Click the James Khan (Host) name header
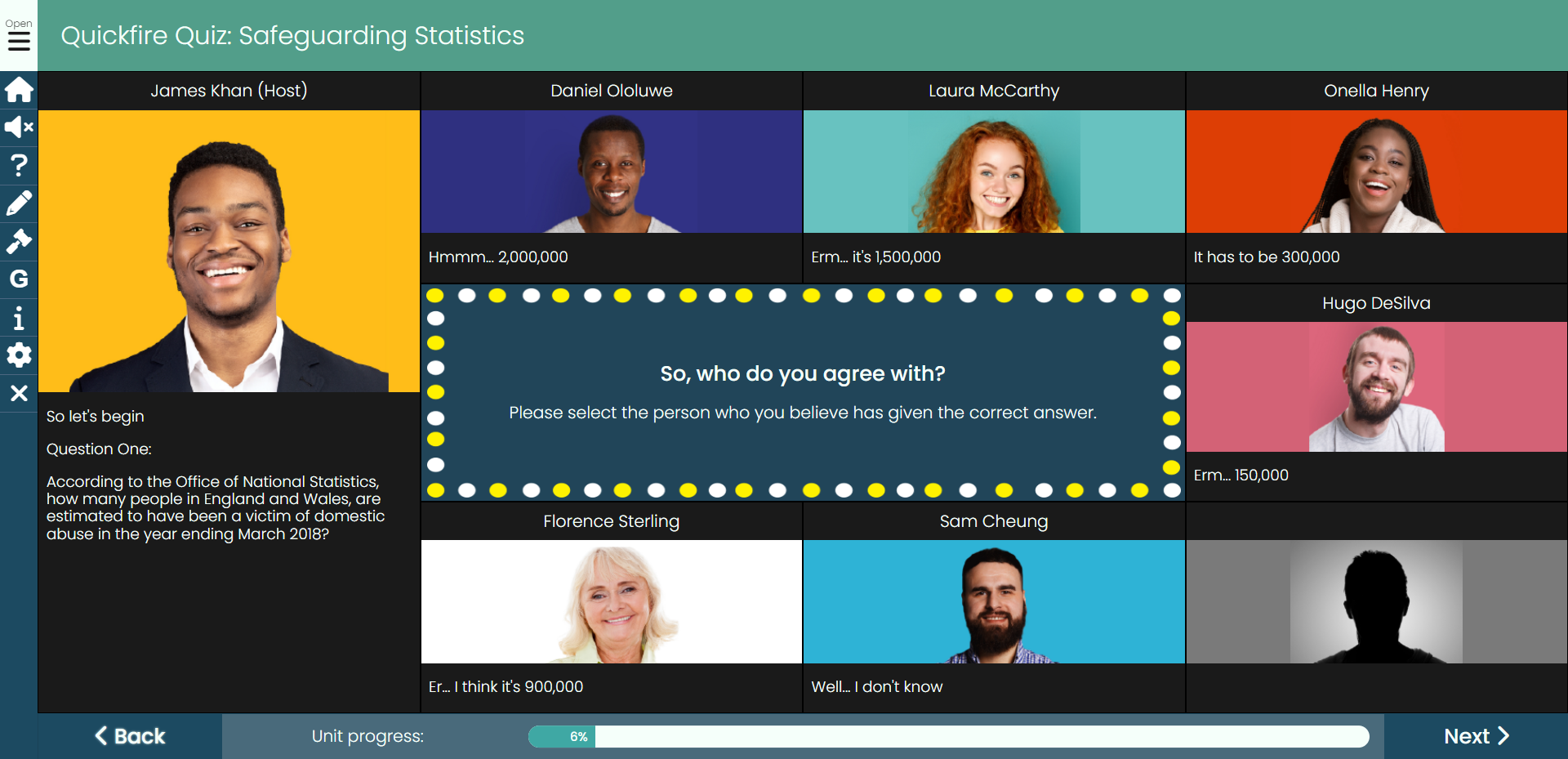The image size is (1568, 759). 229,91
